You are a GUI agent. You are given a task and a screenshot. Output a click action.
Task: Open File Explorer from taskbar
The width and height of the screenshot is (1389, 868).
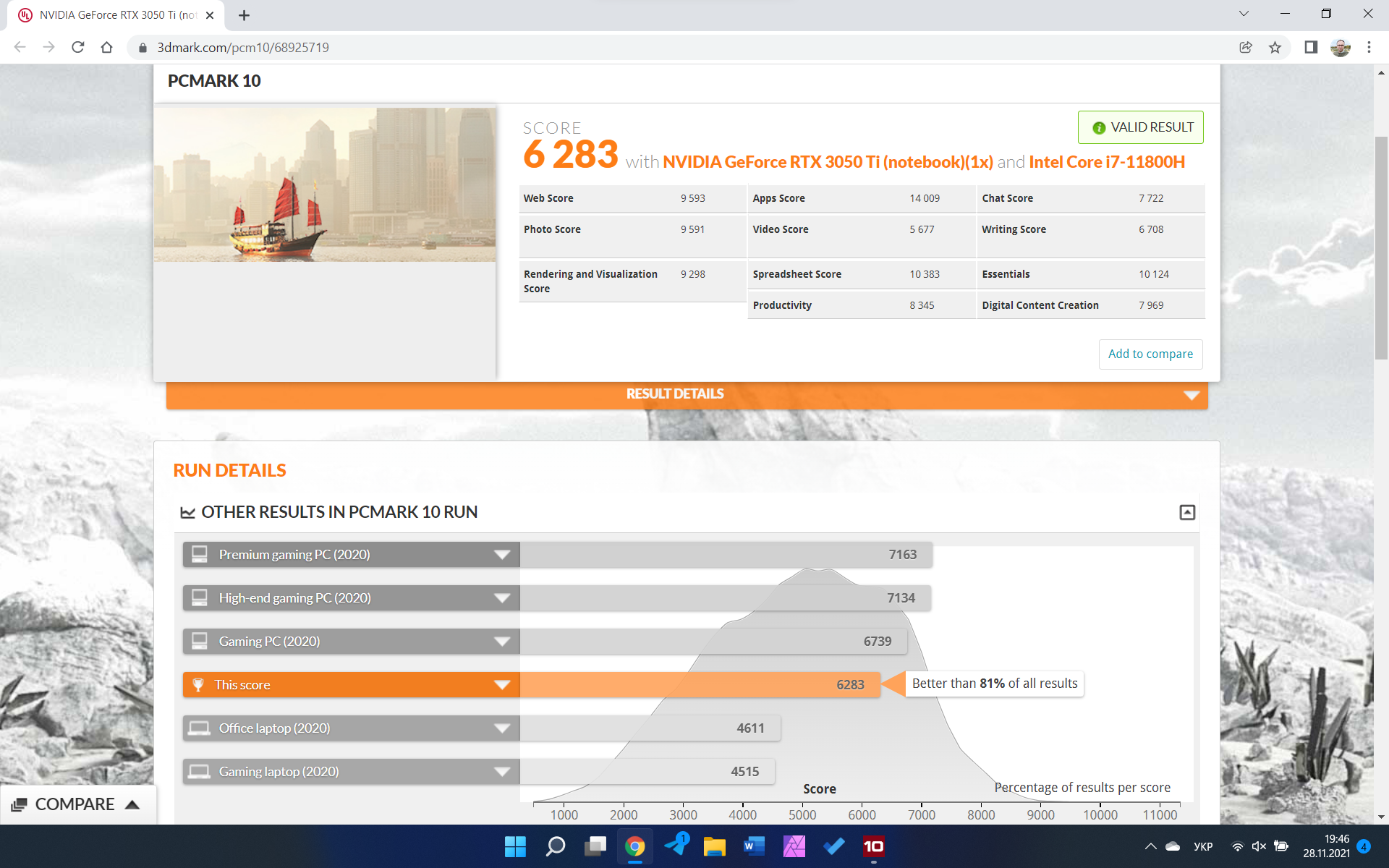[x=715, y=846]
